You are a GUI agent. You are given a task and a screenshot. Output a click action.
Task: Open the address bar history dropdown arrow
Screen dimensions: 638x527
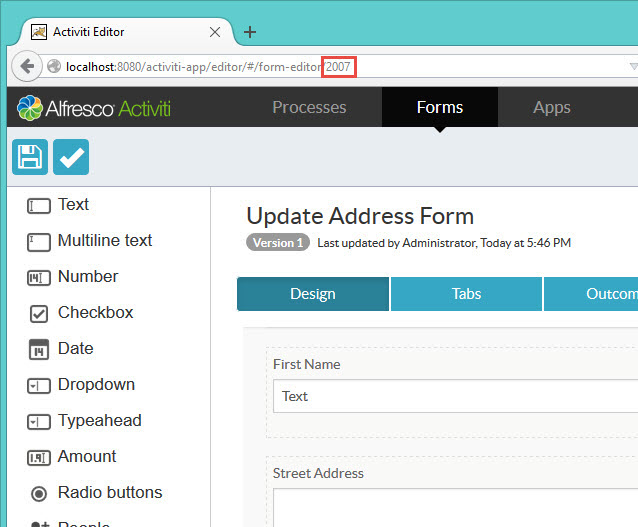(x=633, y=66)
